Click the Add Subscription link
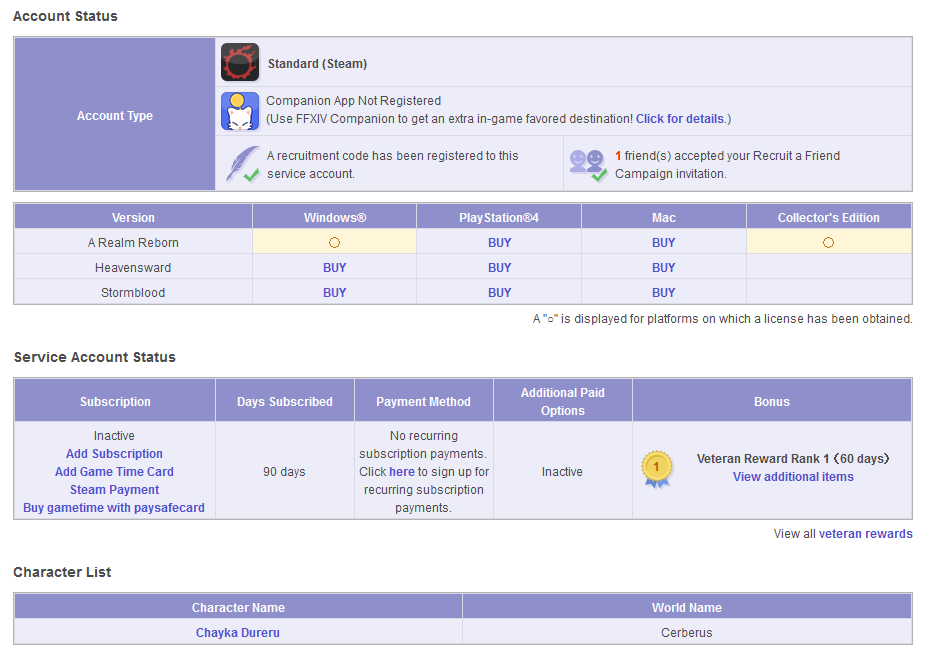 [114, 453]
